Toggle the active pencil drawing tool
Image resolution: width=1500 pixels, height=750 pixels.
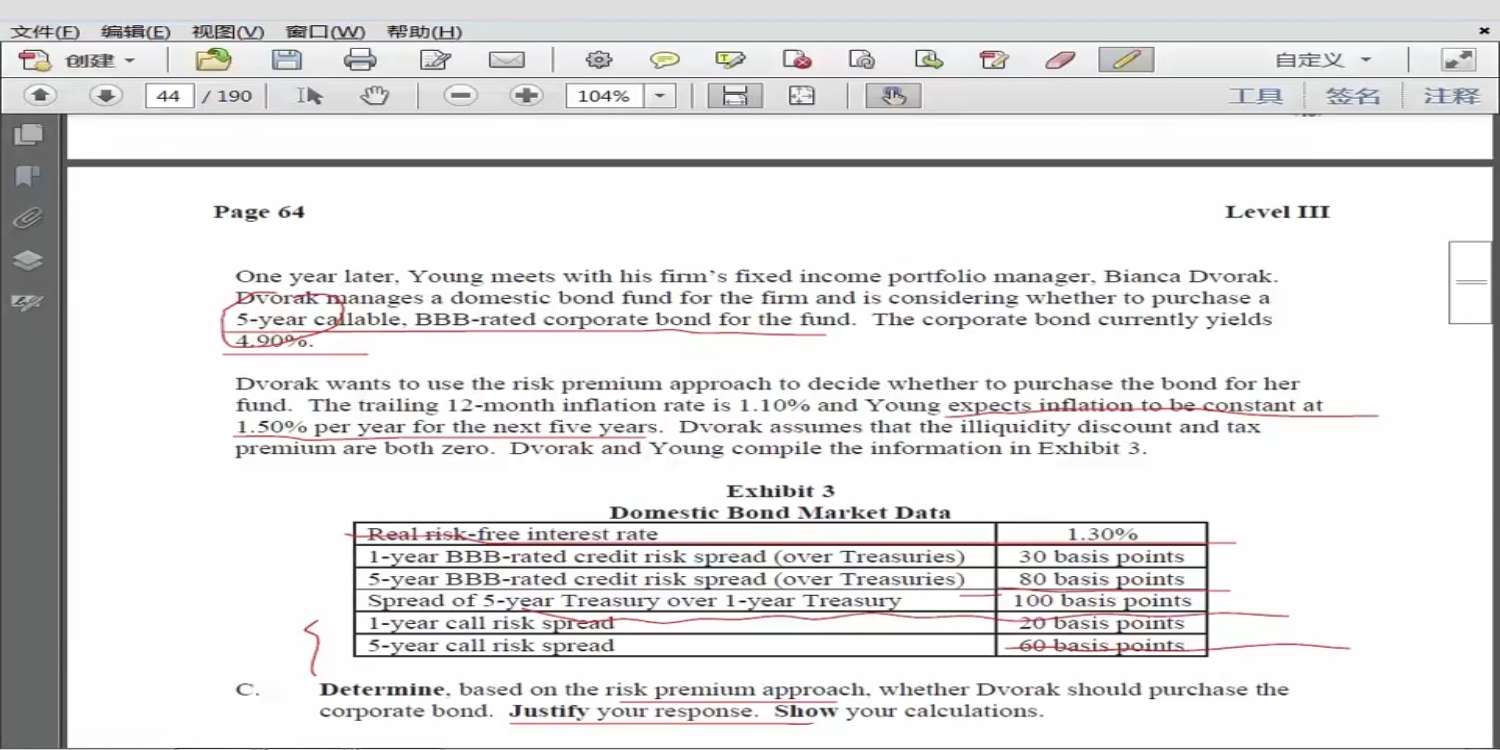coord(1126,60)
